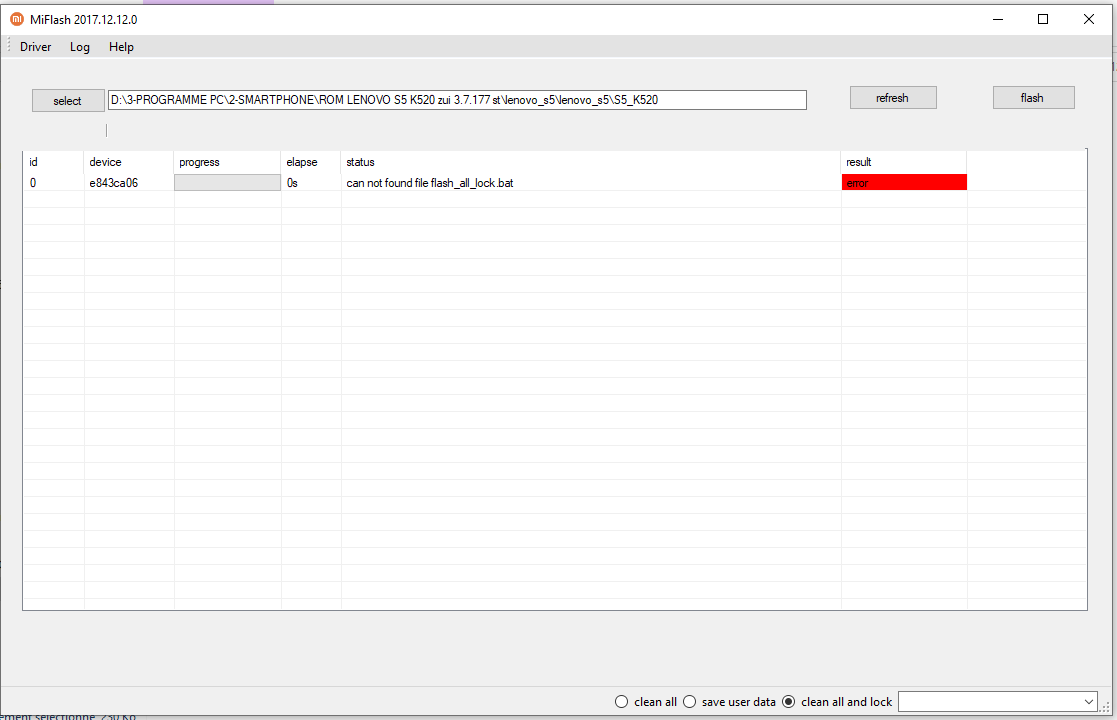Minimize the MiFlash window
The width and height of the screenshot is (1117, 720).
(998, 19)
